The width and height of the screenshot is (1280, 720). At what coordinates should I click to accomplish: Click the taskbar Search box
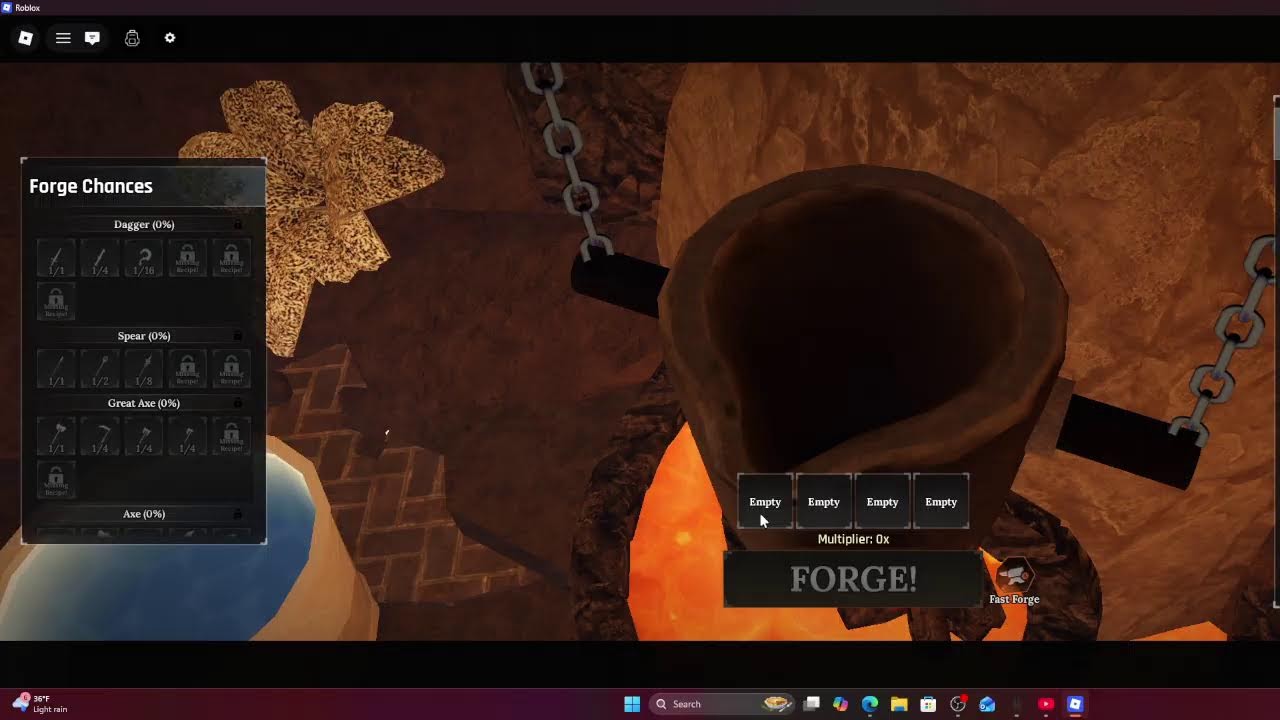coord(722,704)
